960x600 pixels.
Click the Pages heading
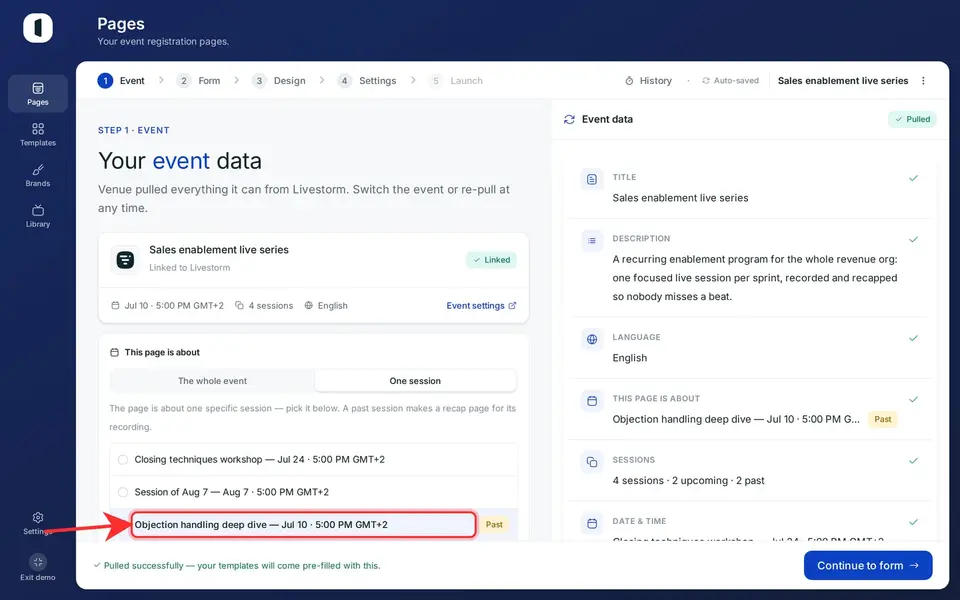point(121,24)
